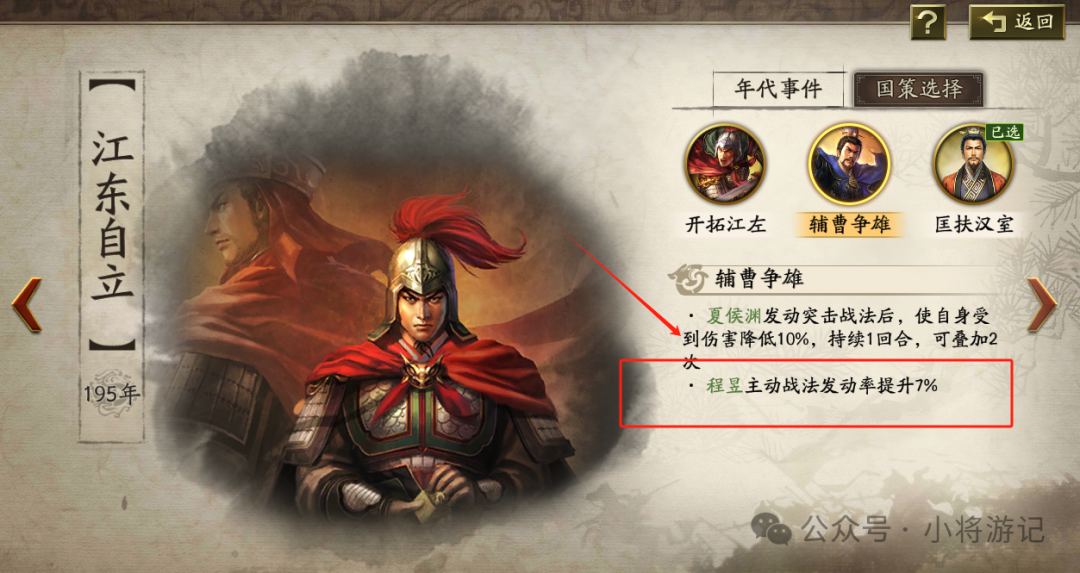Select the 匡扶汉室 portrait icon
The image size is (1080, 573).
coord(973,164)
